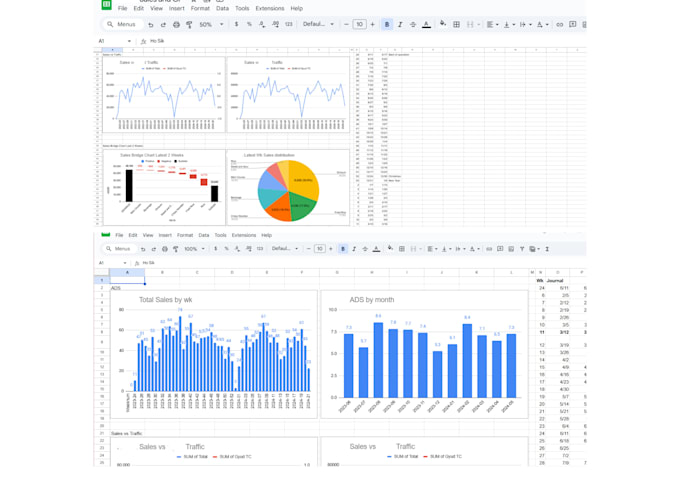Click the Print icon in the 50% zoom sheet
The image size is (680, 482).
point(176,25)
